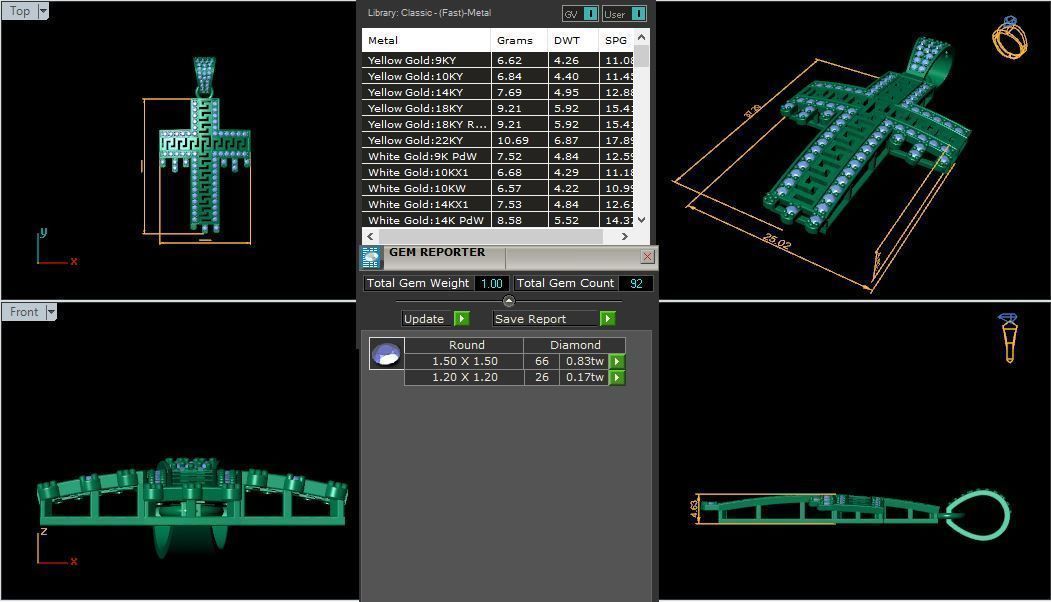Image resolution: width=1051 pixels, height=602 pixels.
Task: Select the Yellow Gold:22KY row
Action: 497,140
